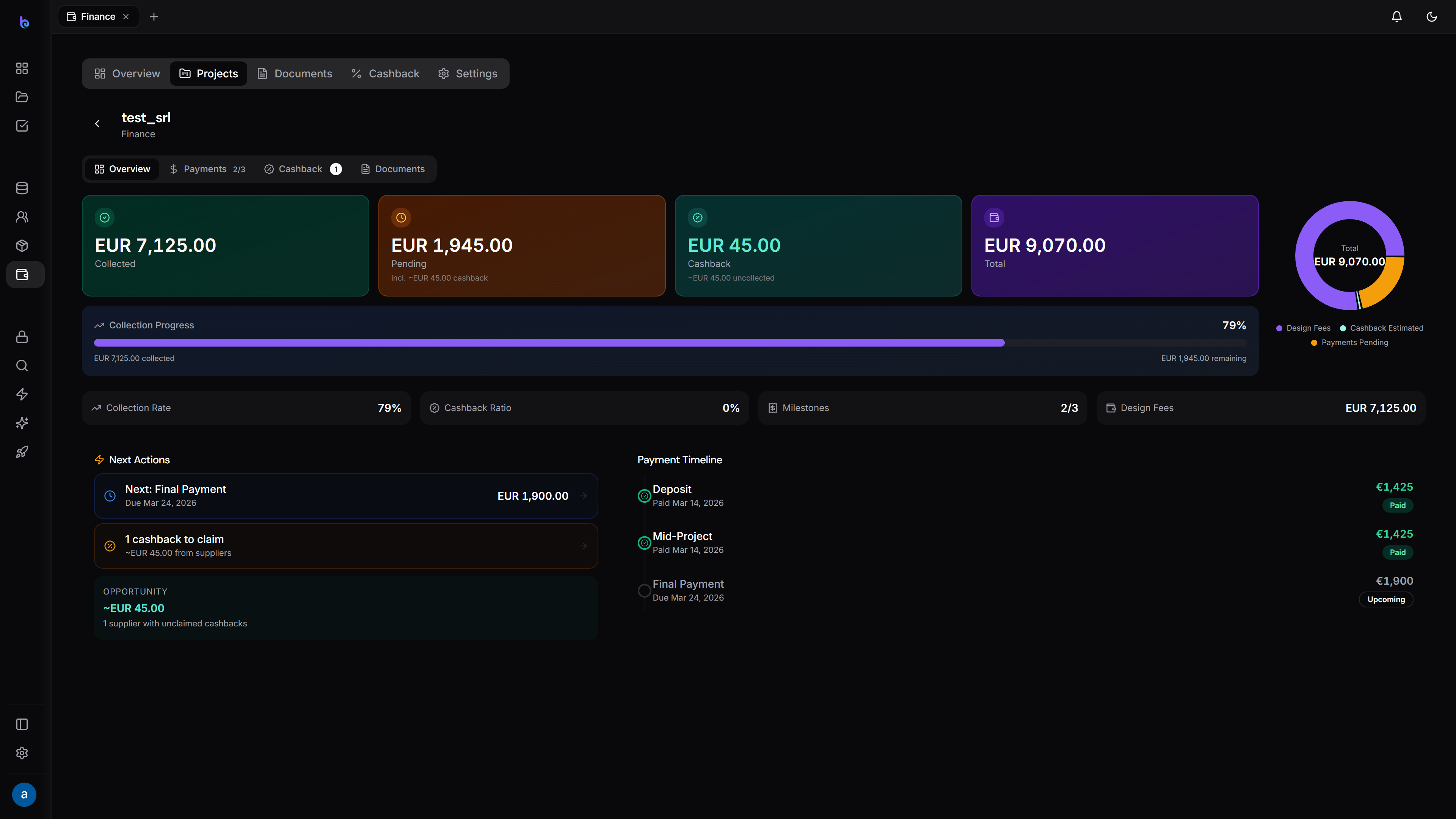Click the Upcoming badge for Final Payment
Screen dimensions: 1456x819
[1386, 600]
